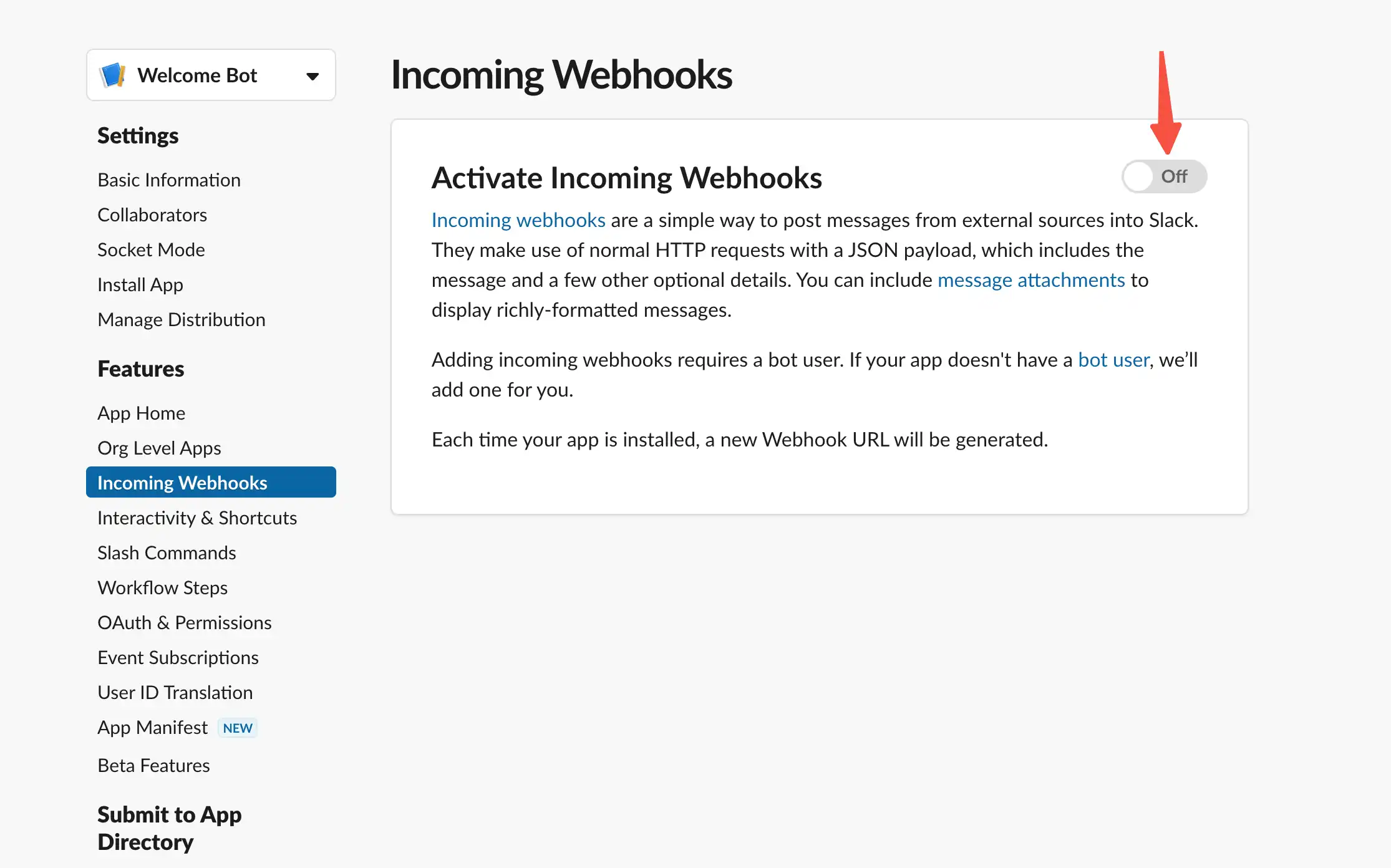Navigate to Install App page
The width and height of the screenshot is (1391, 868).
coord(140,284)
